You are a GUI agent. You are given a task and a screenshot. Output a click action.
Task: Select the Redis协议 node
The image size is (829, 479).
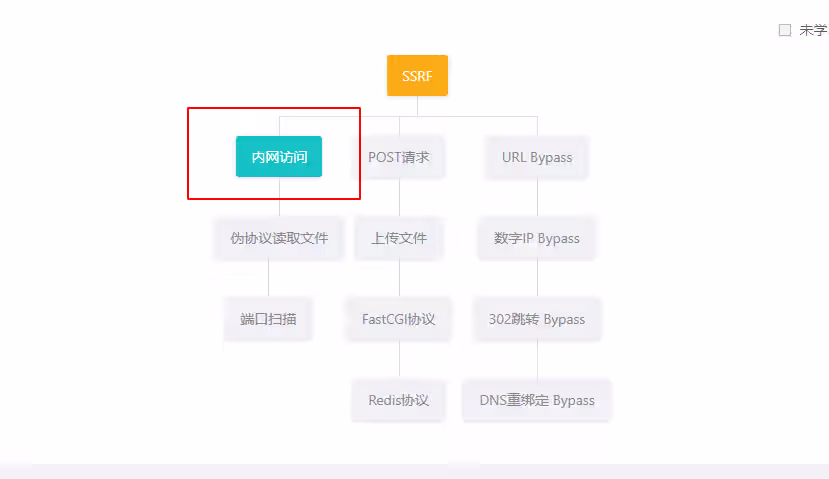tap(399, 400)
